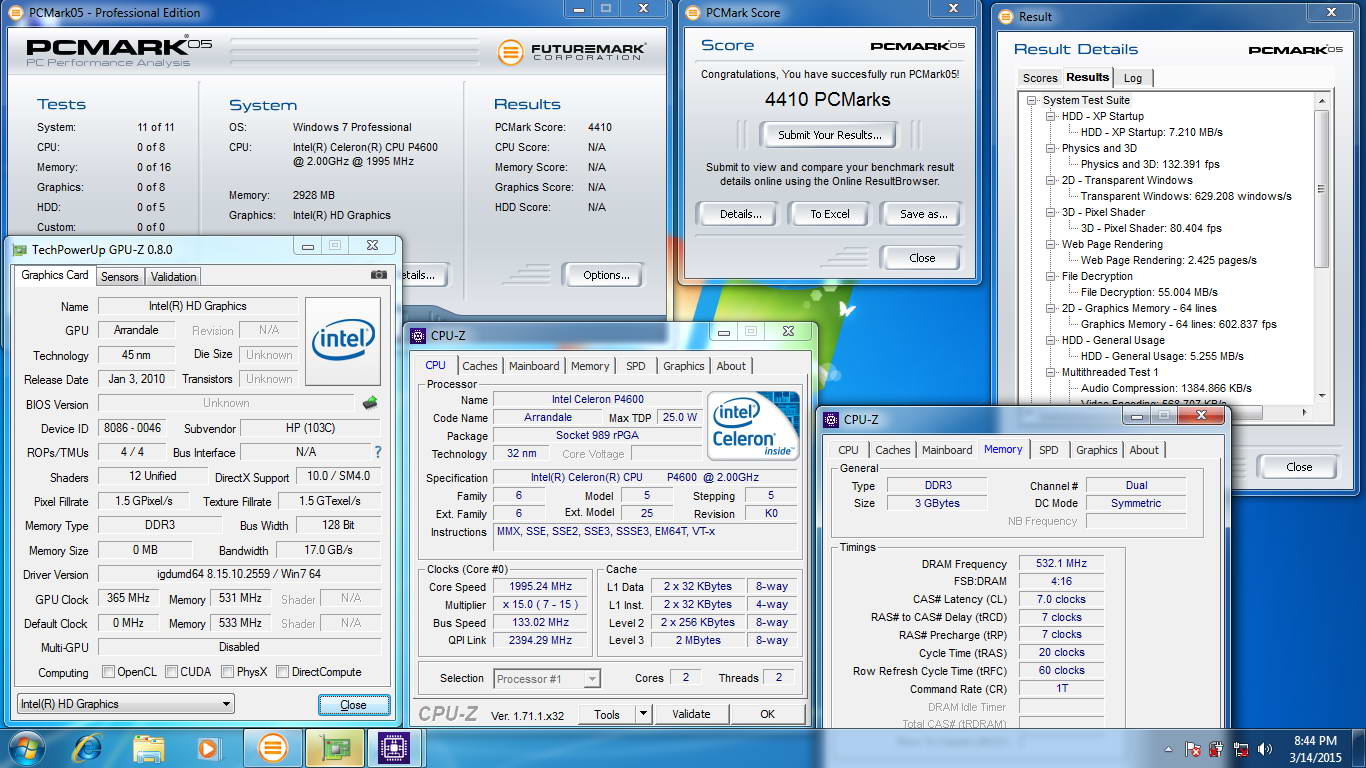Collapse the File Decryption node
The image size is (1366, 768).
[x=1051, y=276]
